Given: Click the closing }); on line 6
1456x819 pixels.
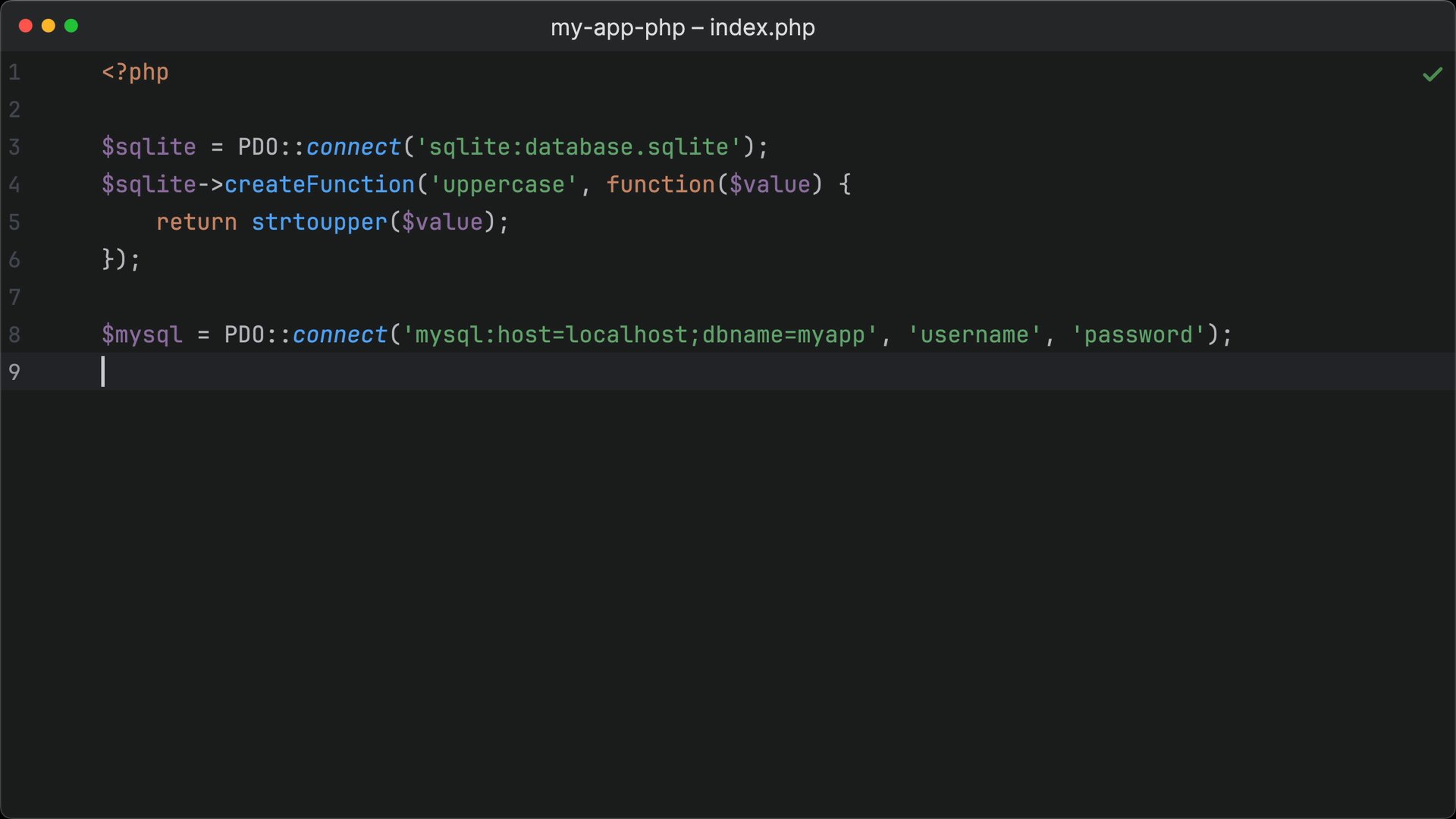Looking at the screenshot, I should pos(121,259).
